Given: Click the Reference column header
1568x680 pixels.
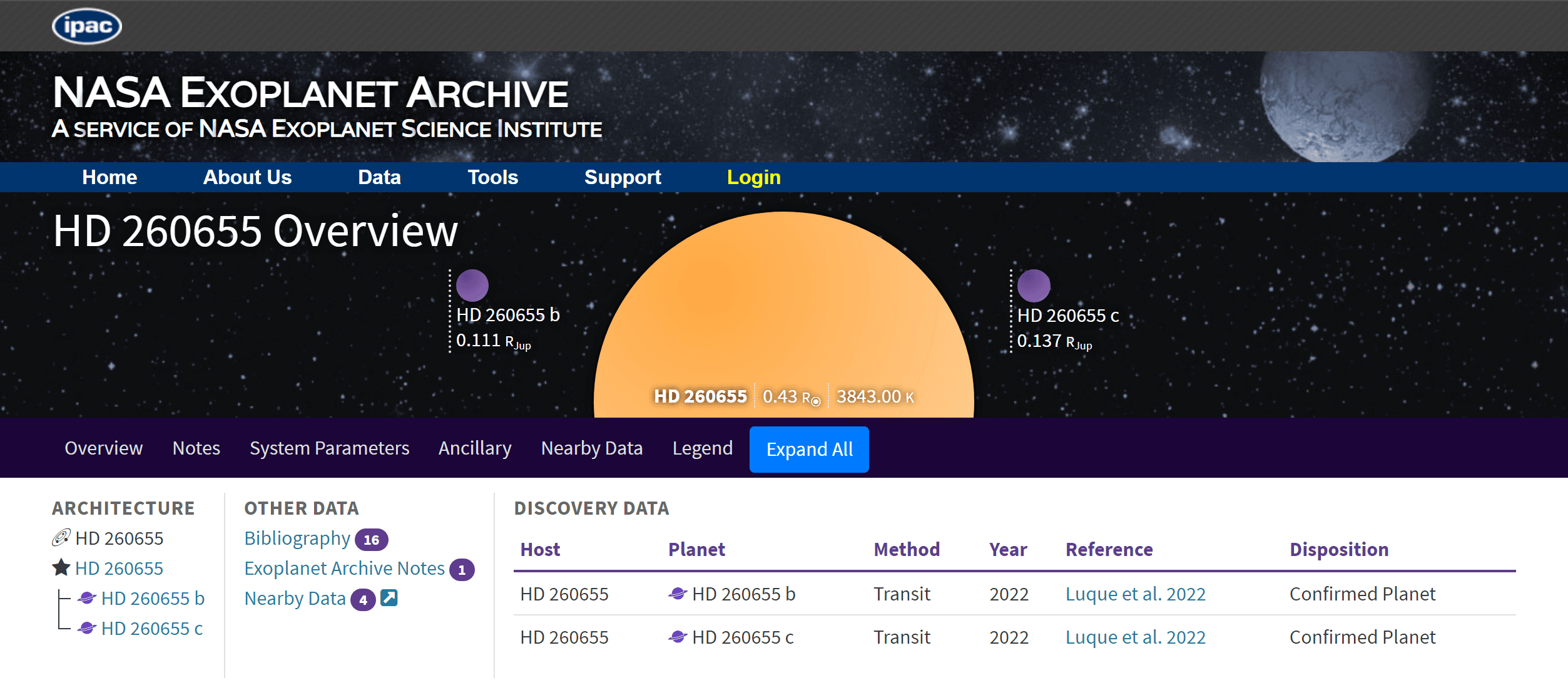Looking at the screenshot, I should click(1109, 549).
